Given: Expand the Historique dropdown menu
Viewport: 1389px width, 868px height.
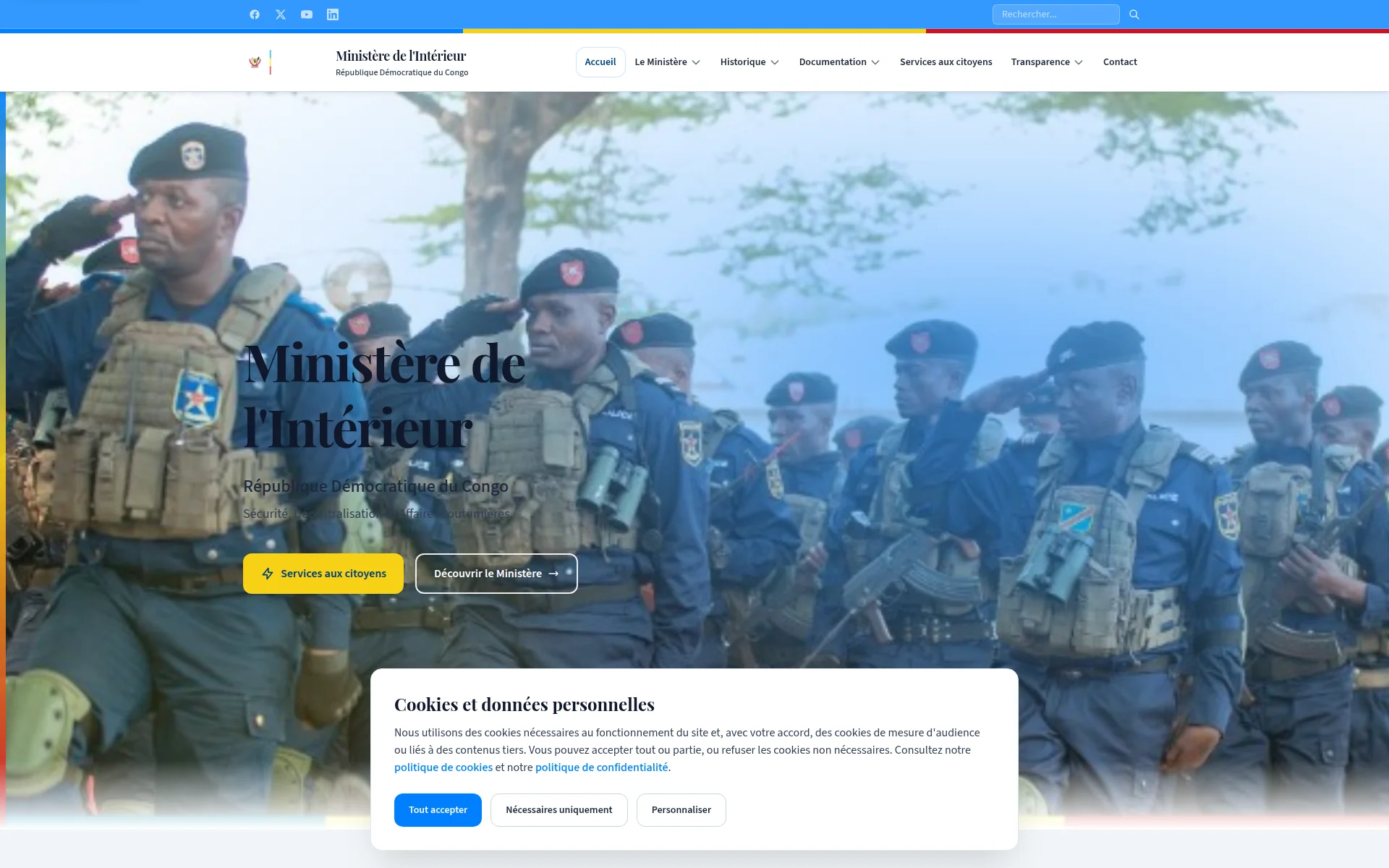Looking at the screenshot, I should pyautogui.click(x=749, y=62).
